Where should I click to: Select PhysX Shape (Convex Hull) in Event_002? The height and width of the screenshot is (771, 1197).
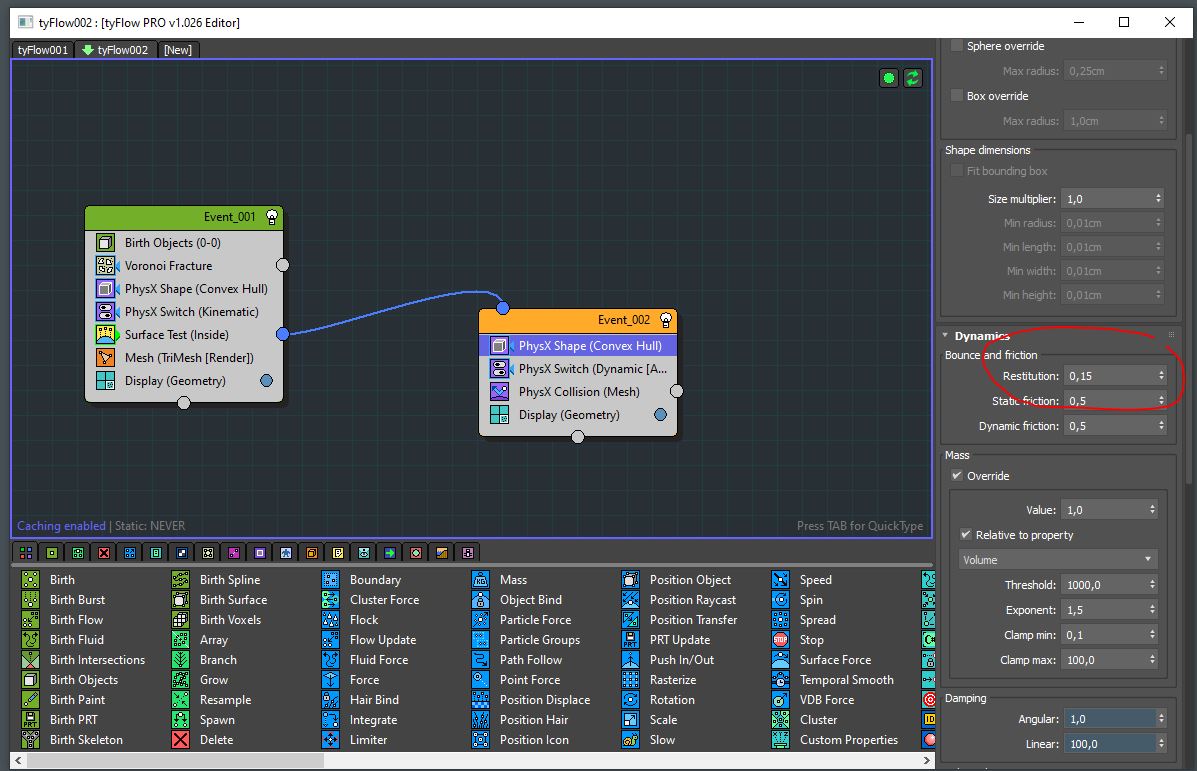coord(578,346)
